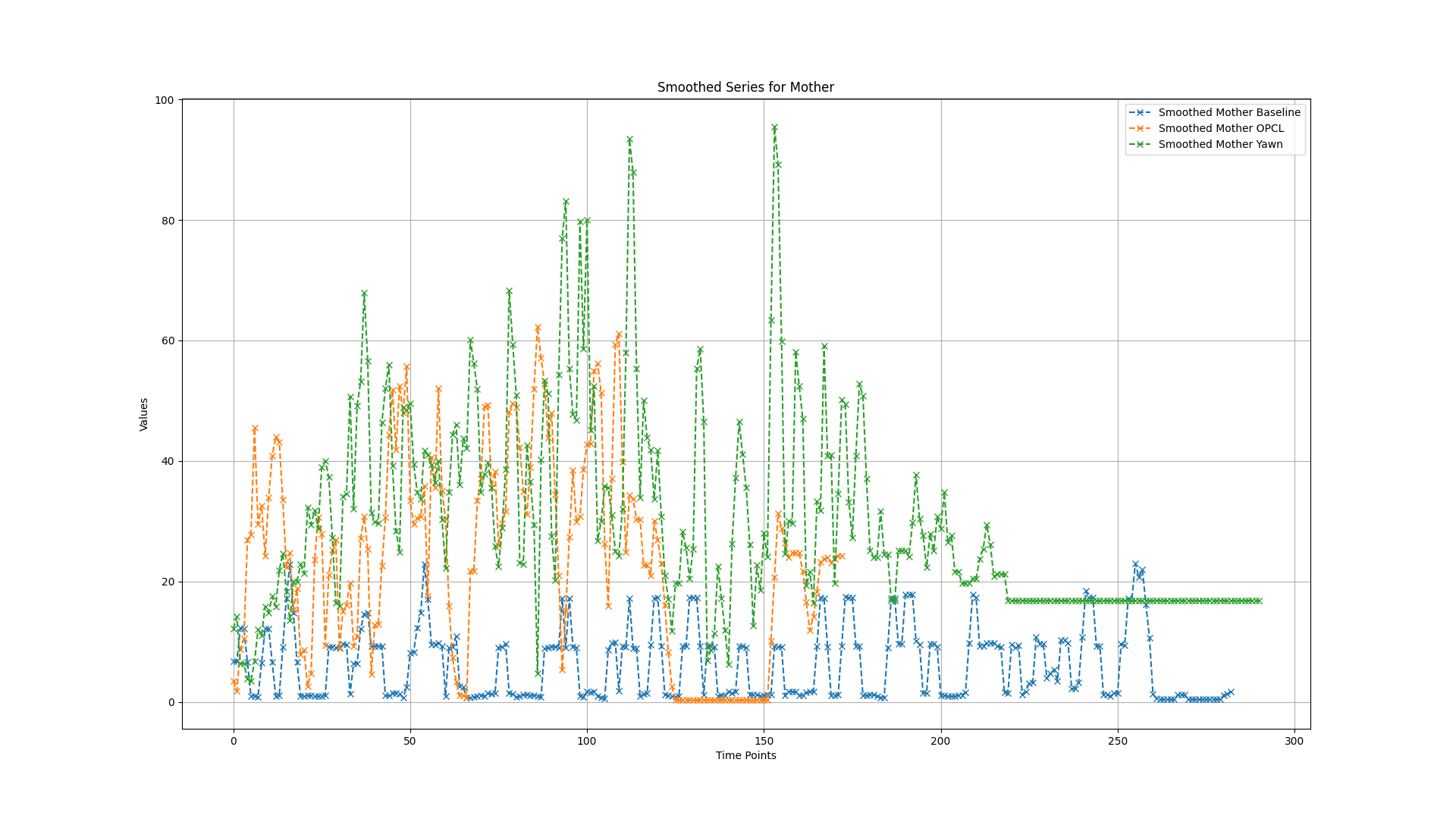Screen dimensions: 1456x819
Task: Click the x-axis tick label 200
Action: [941, 741]
